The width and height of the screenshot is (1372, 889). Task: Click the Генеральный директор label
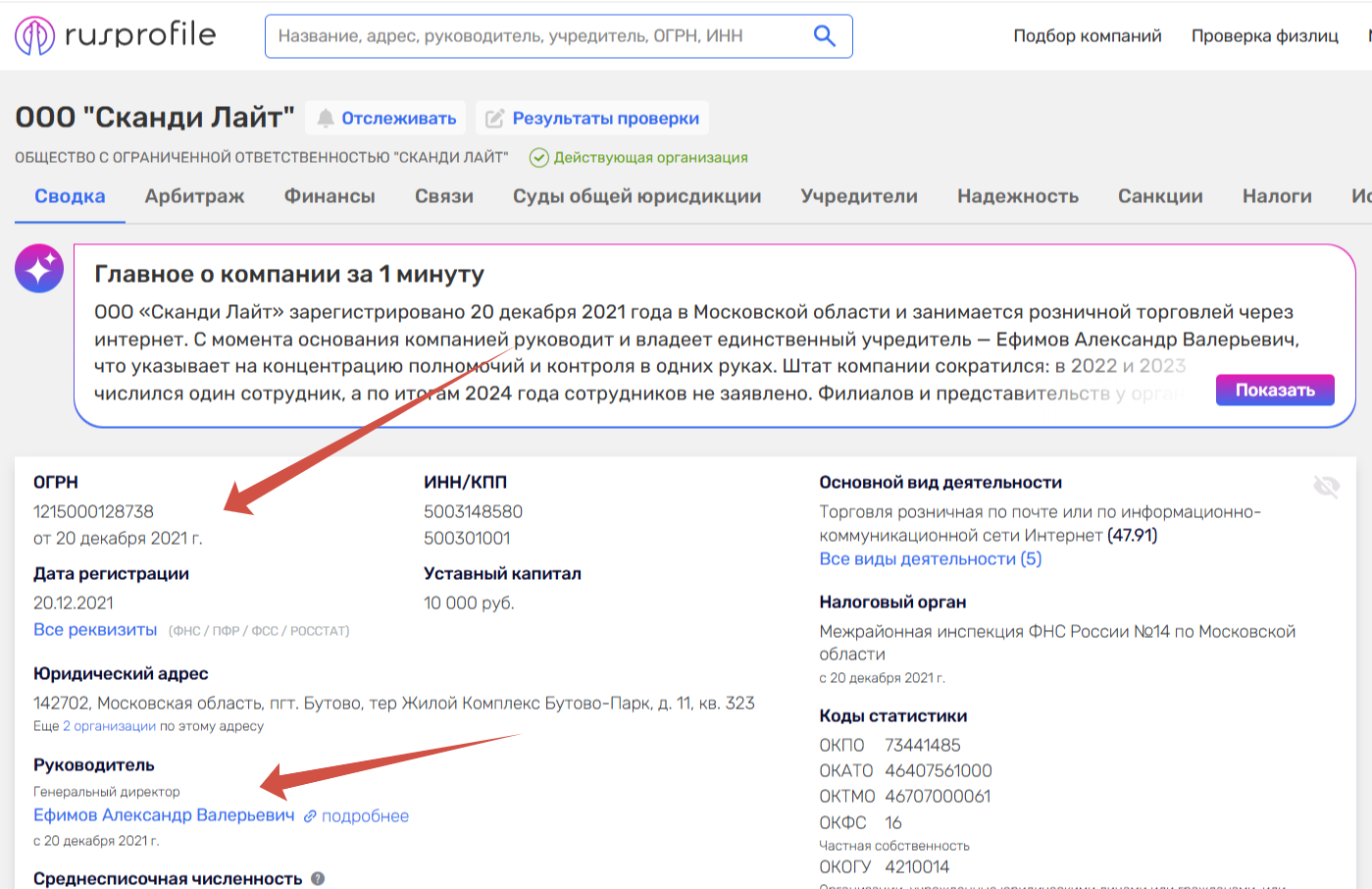107,792
